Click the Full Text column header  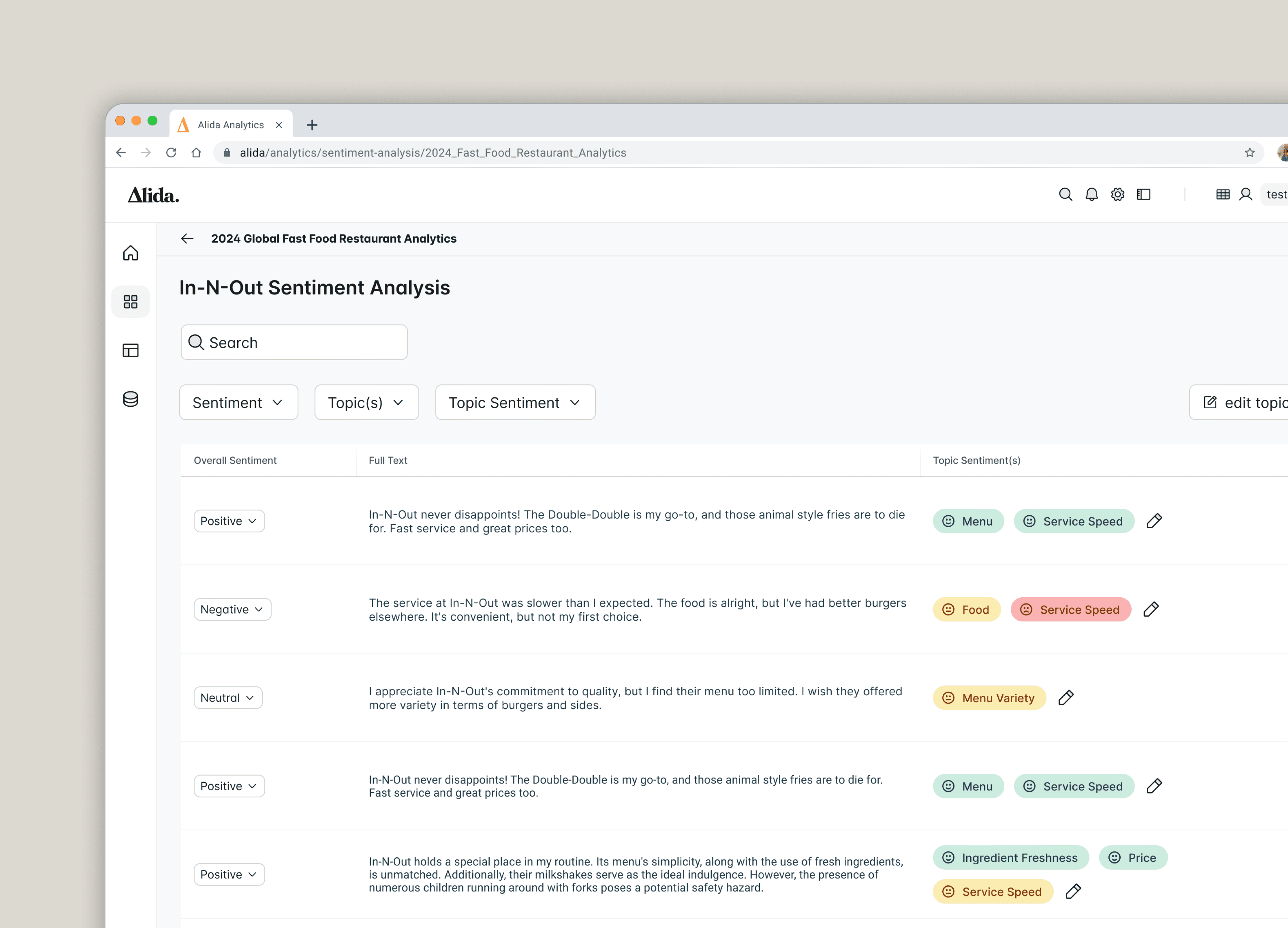click(x=388, y=461)
